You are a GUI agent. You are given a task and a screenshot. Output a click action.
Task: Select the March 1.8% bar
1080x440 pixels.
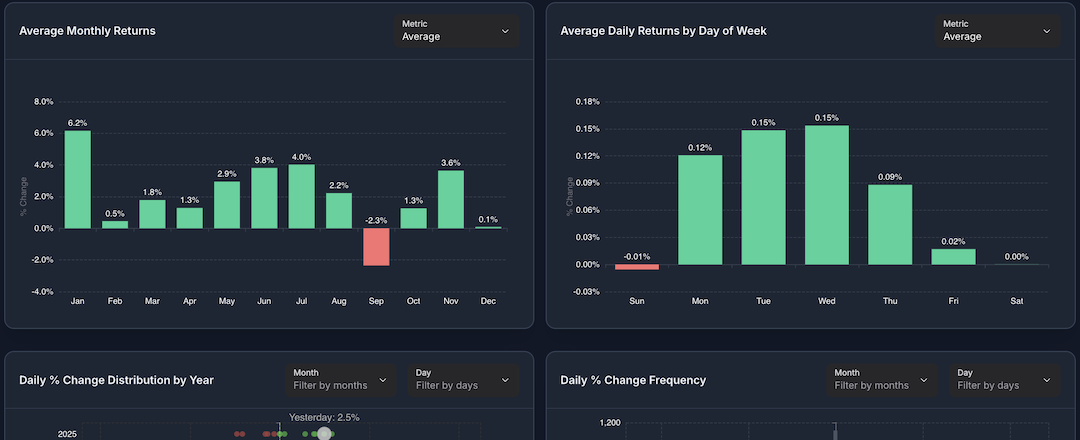152,214
